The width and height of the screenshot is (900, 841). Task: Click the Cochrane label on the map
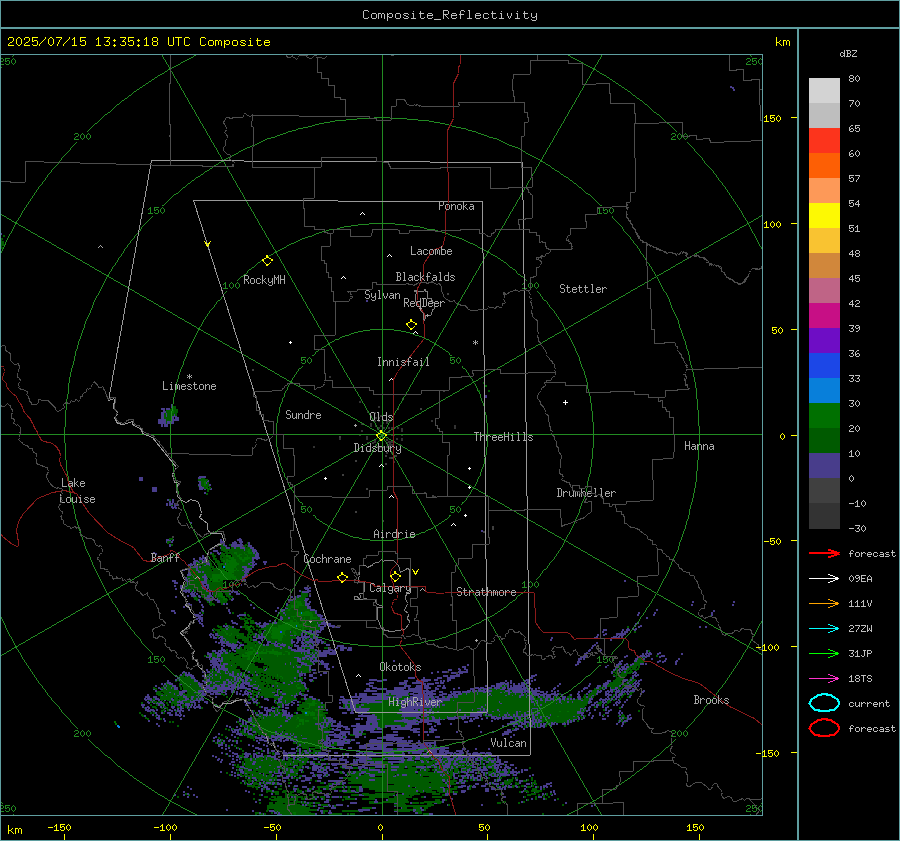click(x=327, y=559)
